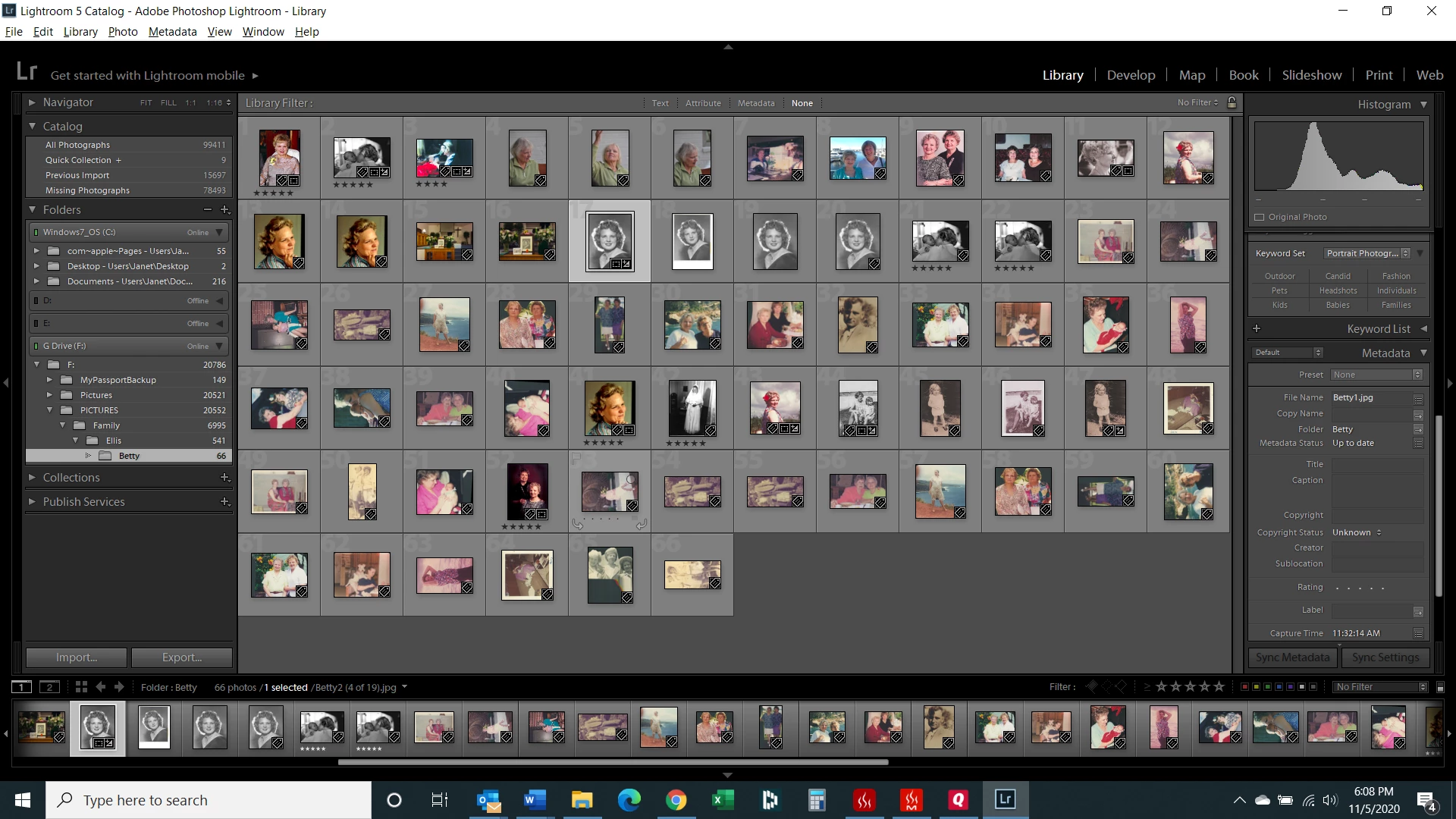Create new collection with plus icon

[224, 477]
